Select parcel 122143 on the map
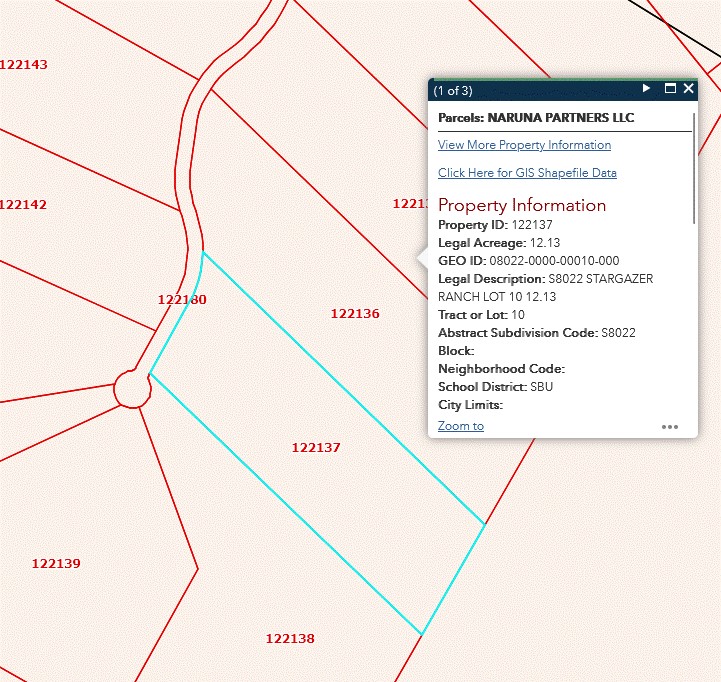This screenshot has height=682, width=721. (23, 65)
